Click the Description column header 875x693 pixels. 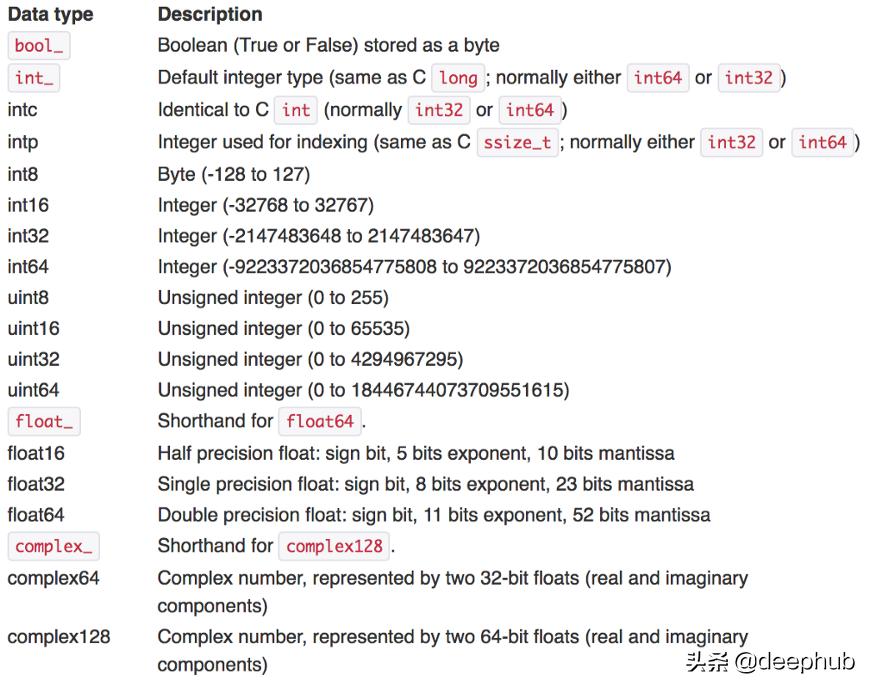point(210,14)
